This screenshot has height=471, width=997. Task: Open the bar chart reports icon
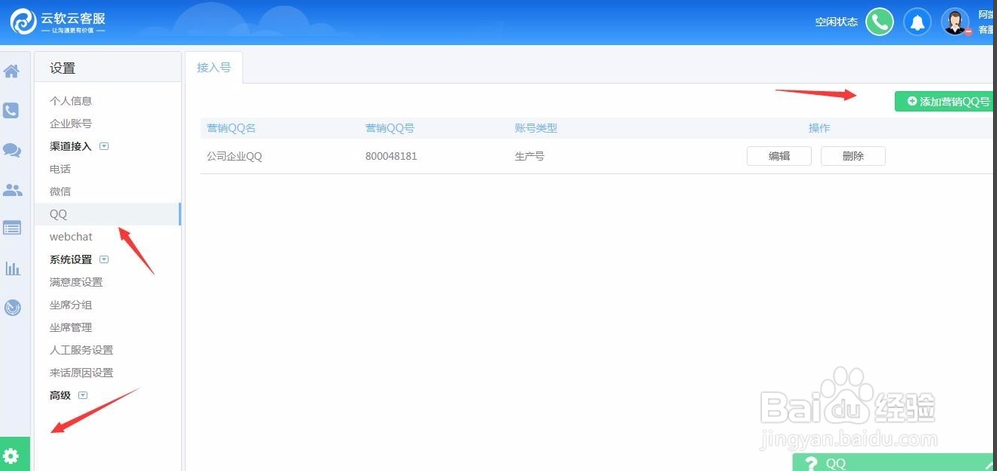pos(13,268)
